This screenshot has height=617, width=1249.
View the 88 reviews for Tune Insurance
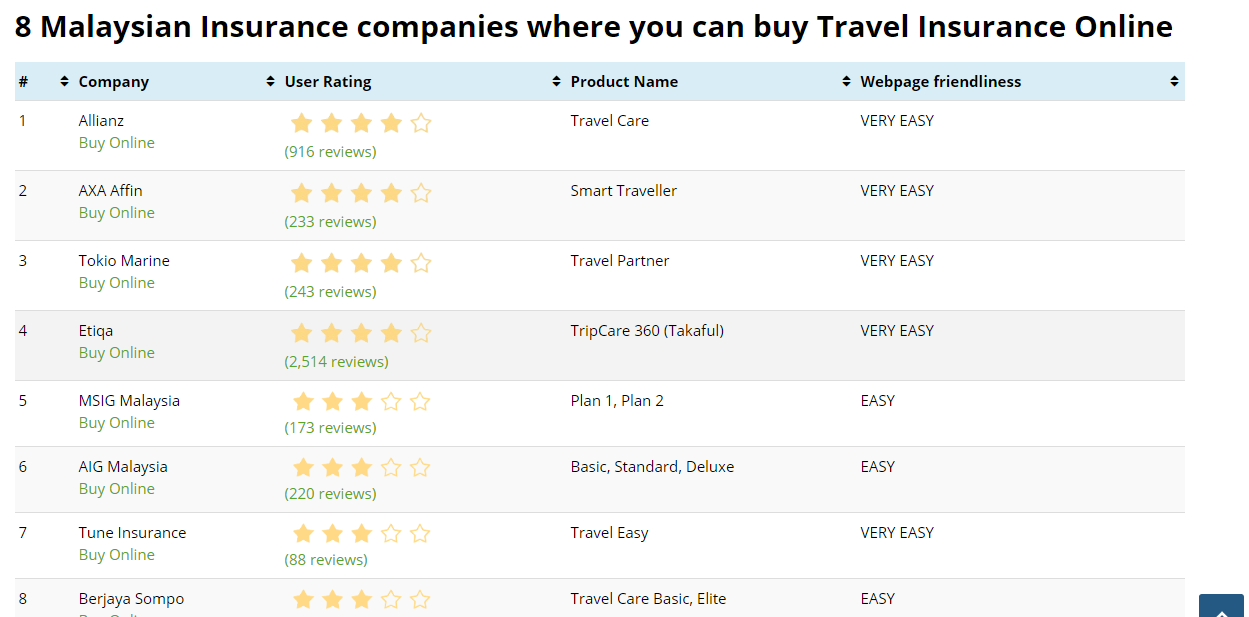(326, 560)
